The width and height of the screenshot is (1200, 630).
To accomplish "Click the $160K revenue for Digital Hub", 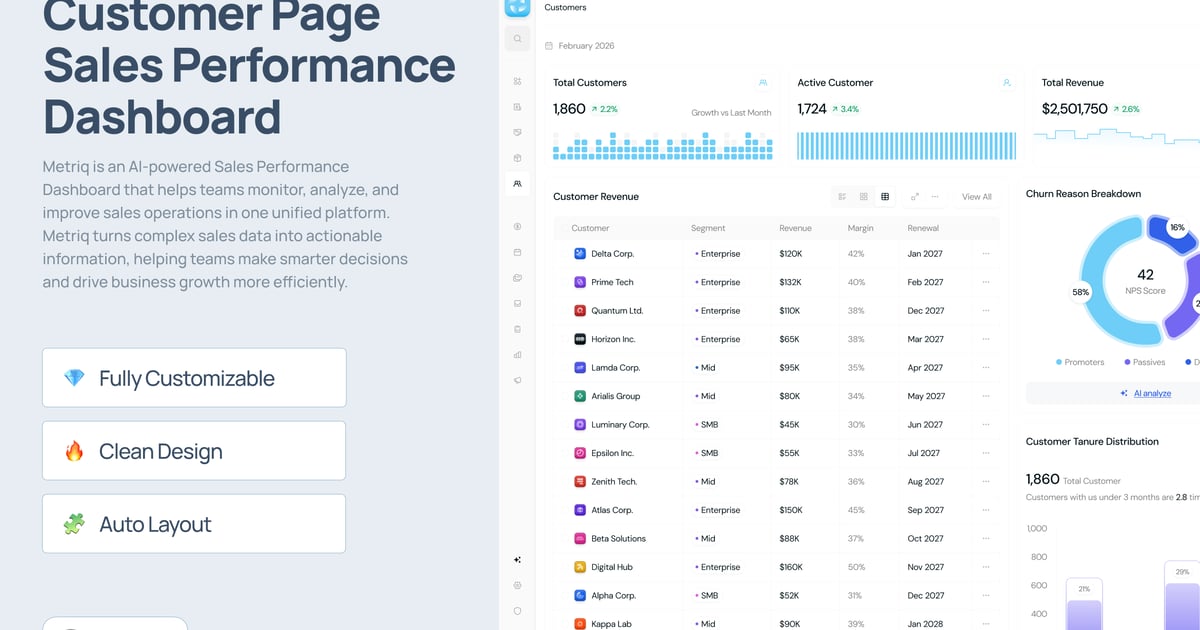I will click(791, 567).
